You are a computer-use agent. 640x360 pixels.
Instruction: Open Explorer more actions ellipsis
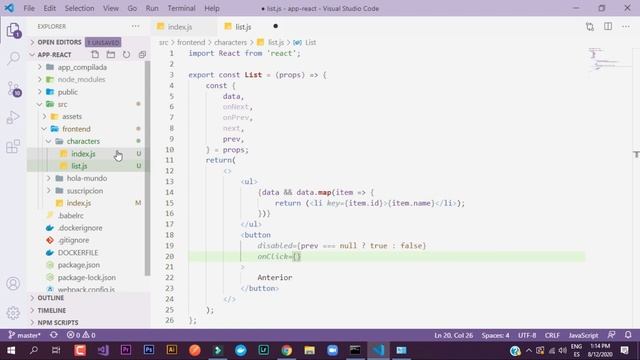(x=135, y=27)
